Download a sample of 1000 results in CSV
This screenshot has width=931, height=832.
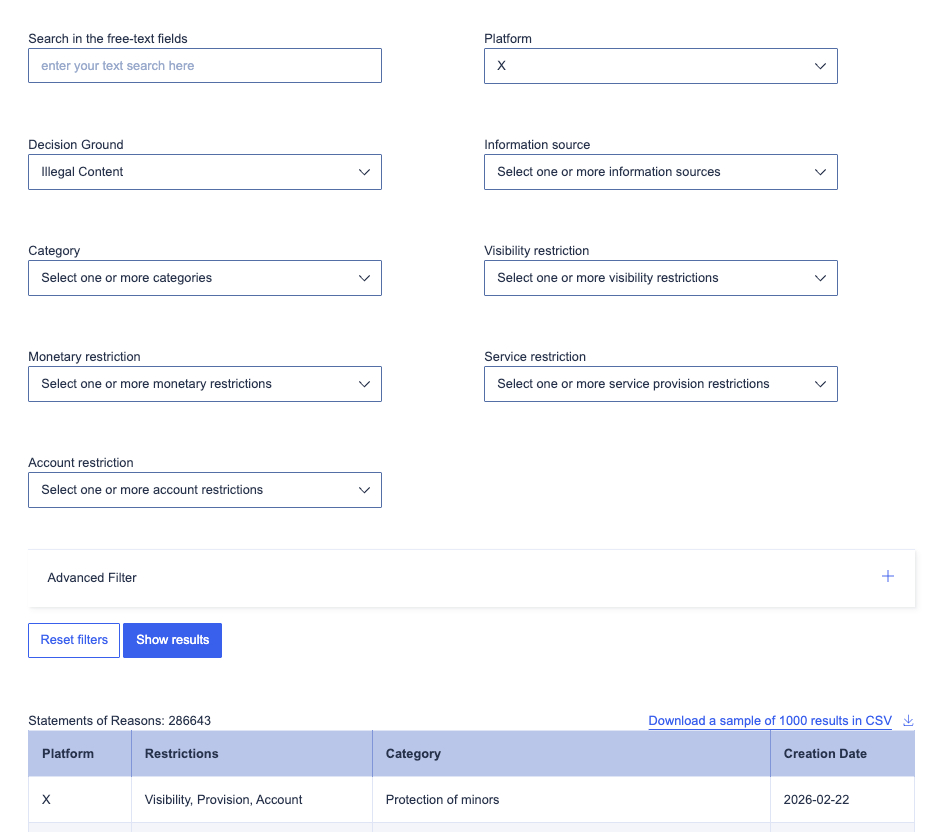(x=769, y=721)
